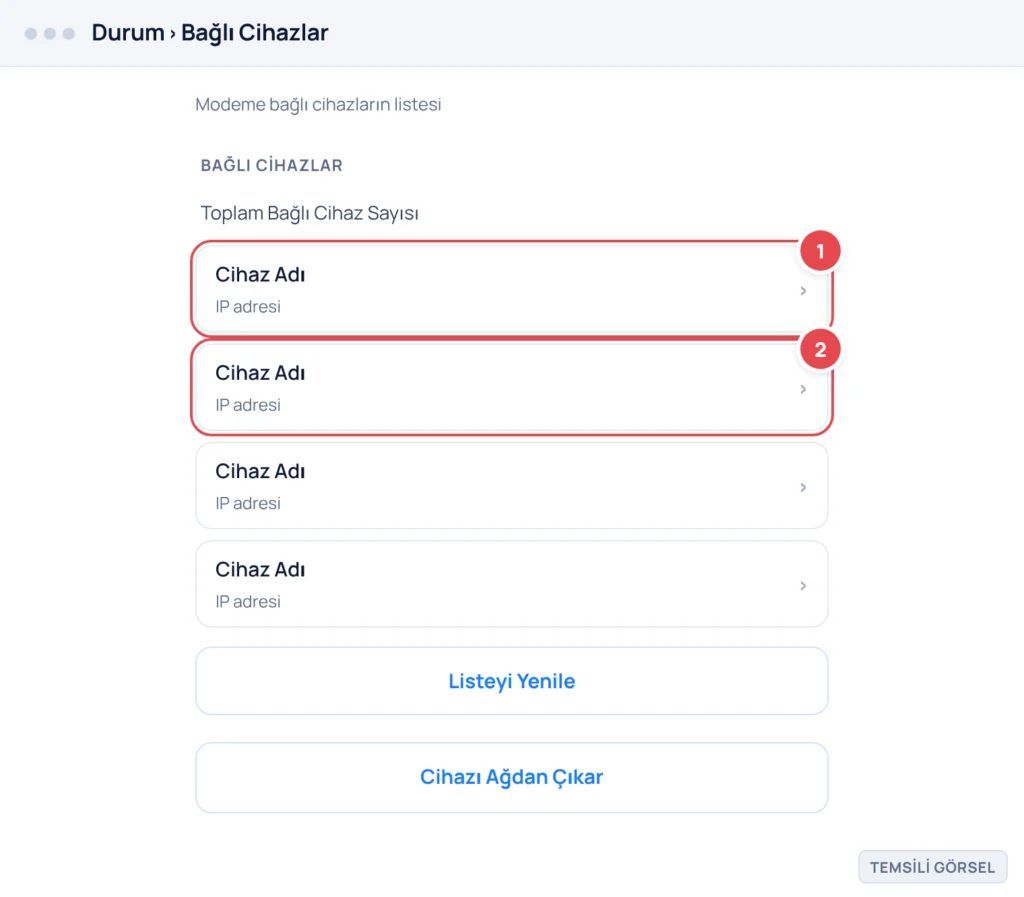Expand the third device card's chevron
Viewport: 1024px width, 897px height.
point(803,488)
